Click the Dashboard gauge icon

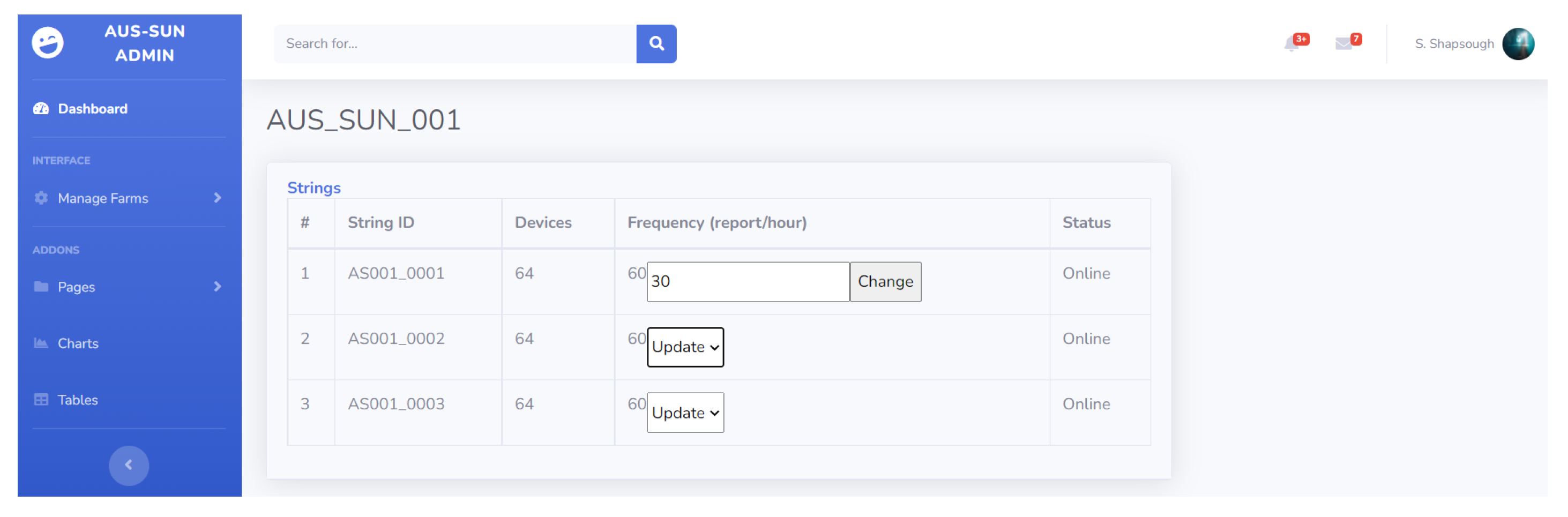click(x=41, y=109)
